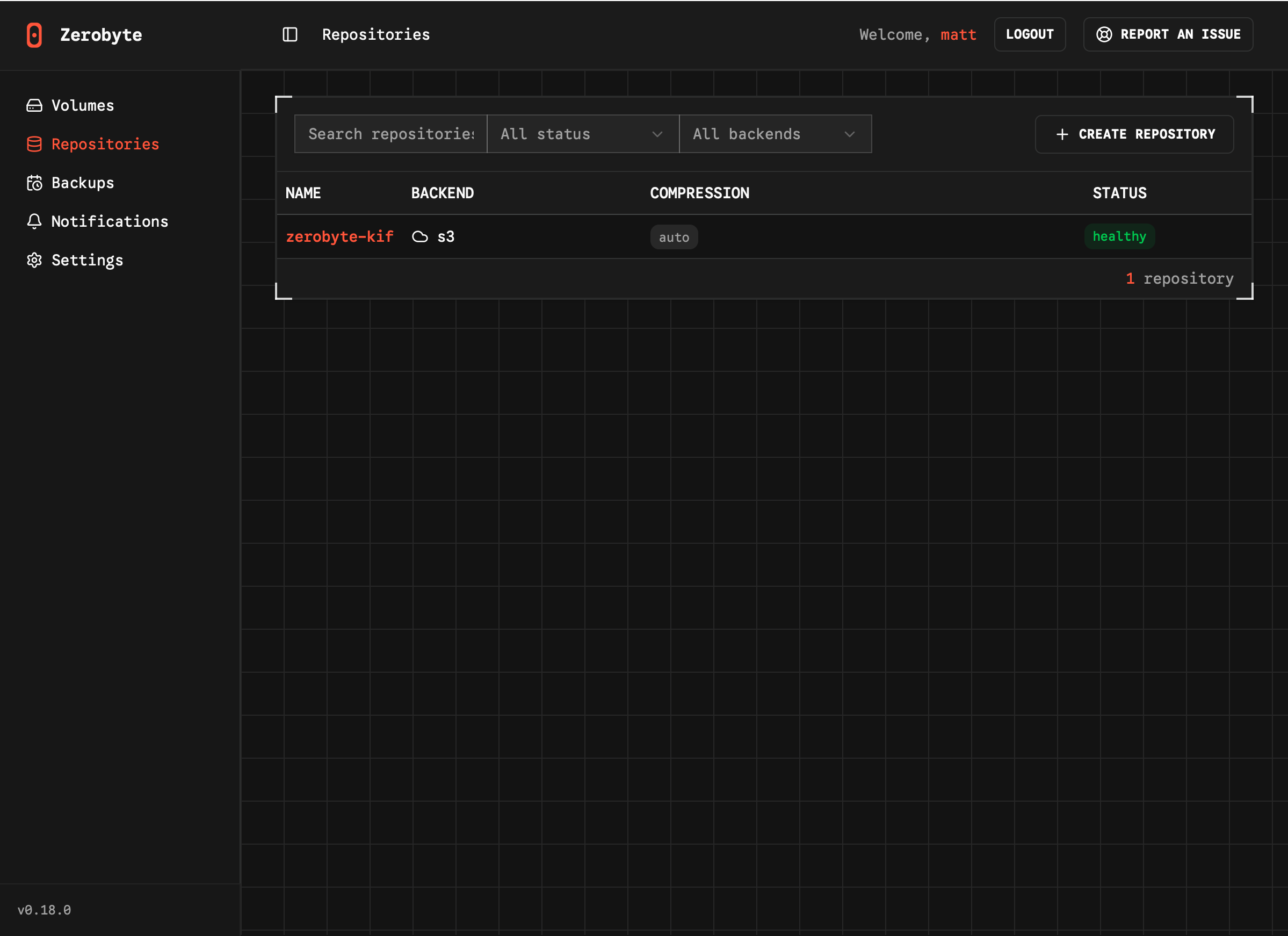This screenshot has height=936, width=1288.
Task: Open the zerobyte-kif repository link
Action: (339, 236)
